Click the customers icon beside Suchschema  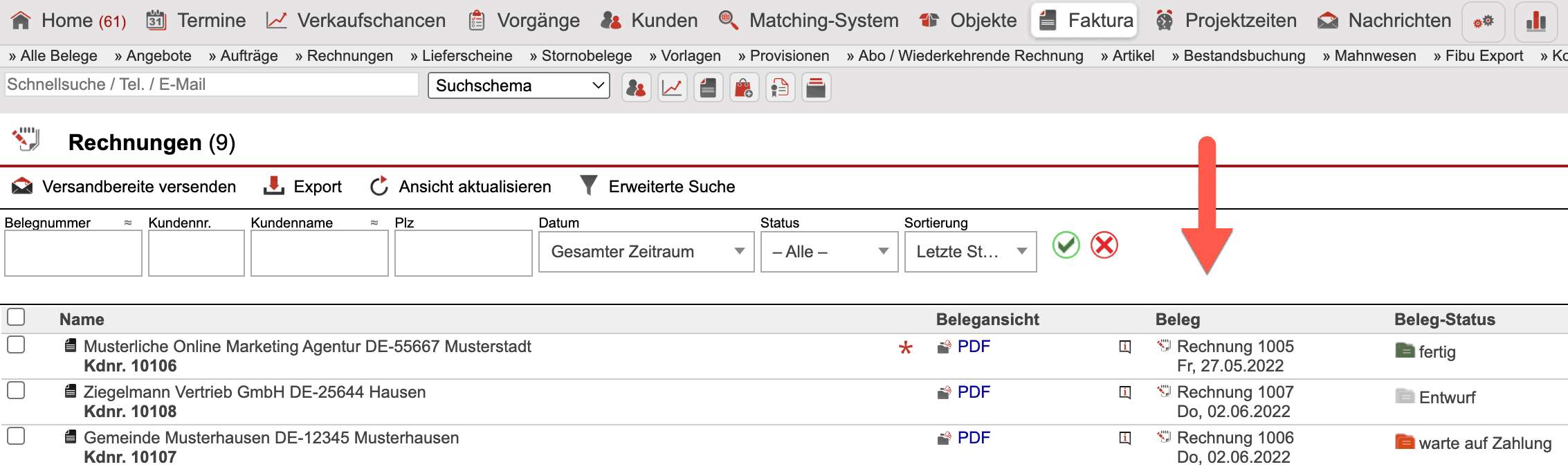point(636,88)
